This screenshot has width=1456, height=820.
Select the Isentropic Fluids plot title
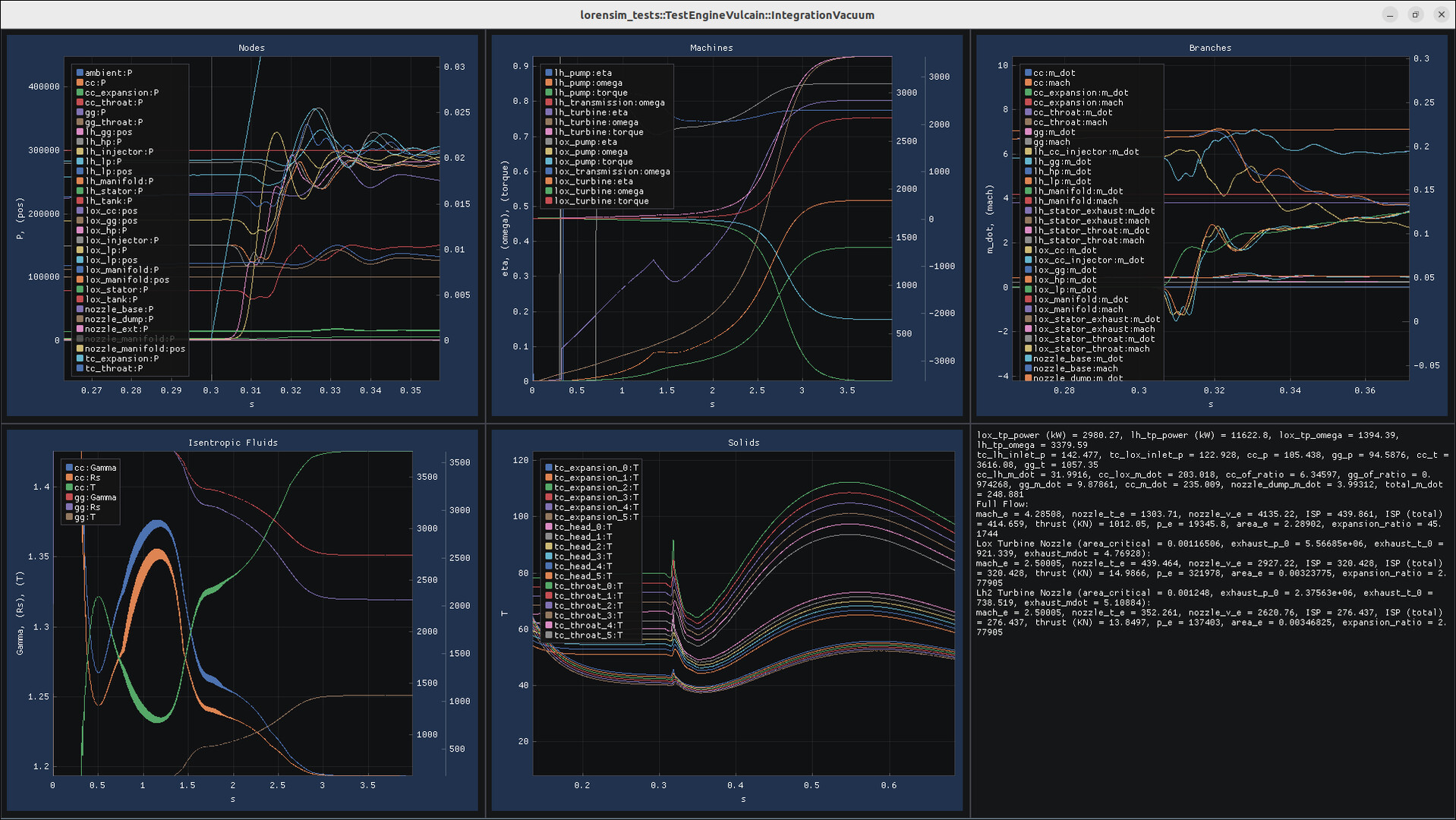[x=232, y=443]
